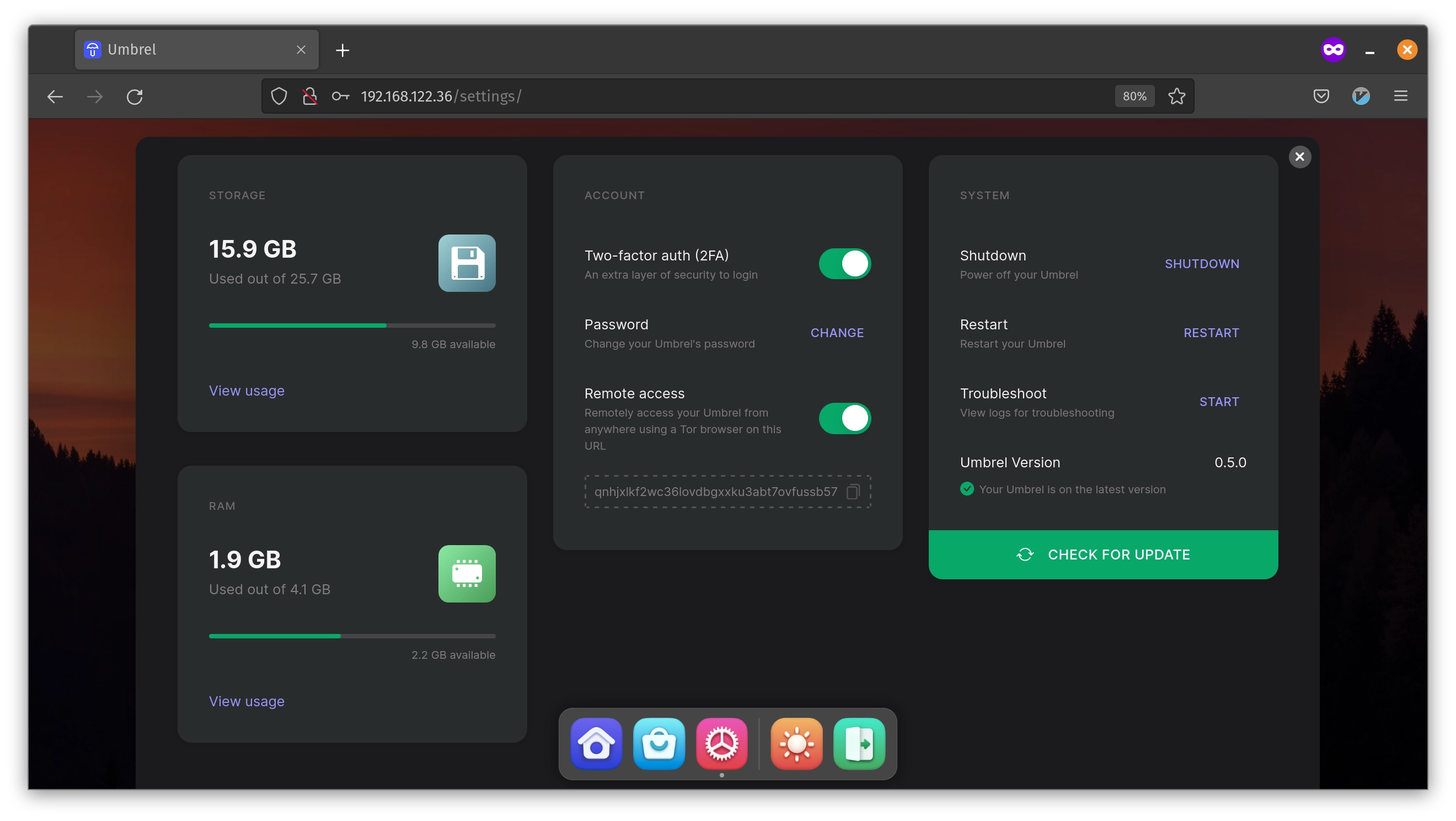The height and width of the screenshot is (821, 1456).
Task: Open the Home icon in the dock
Action: pos(596,744)
